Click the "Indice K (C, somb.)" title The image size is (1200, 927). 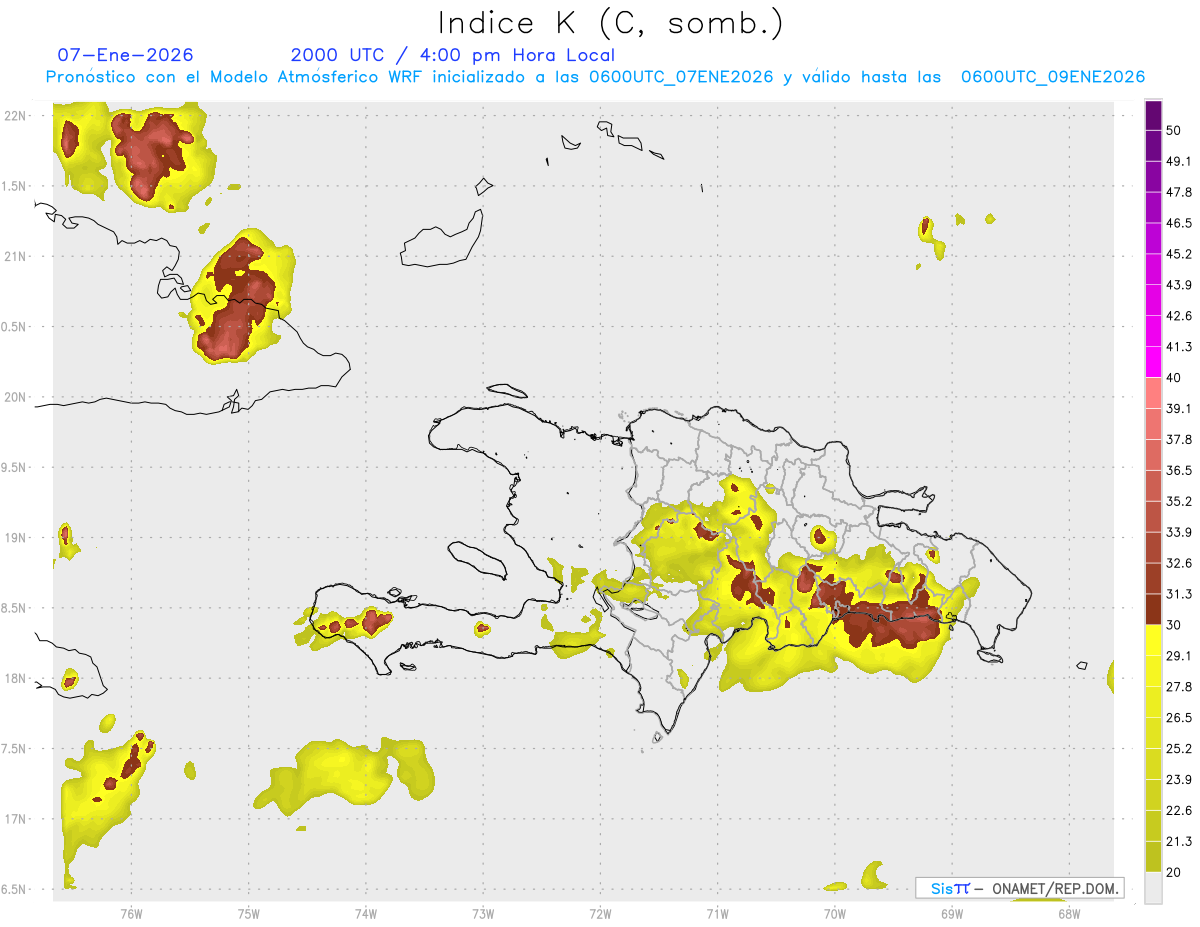tap(610, 23)
